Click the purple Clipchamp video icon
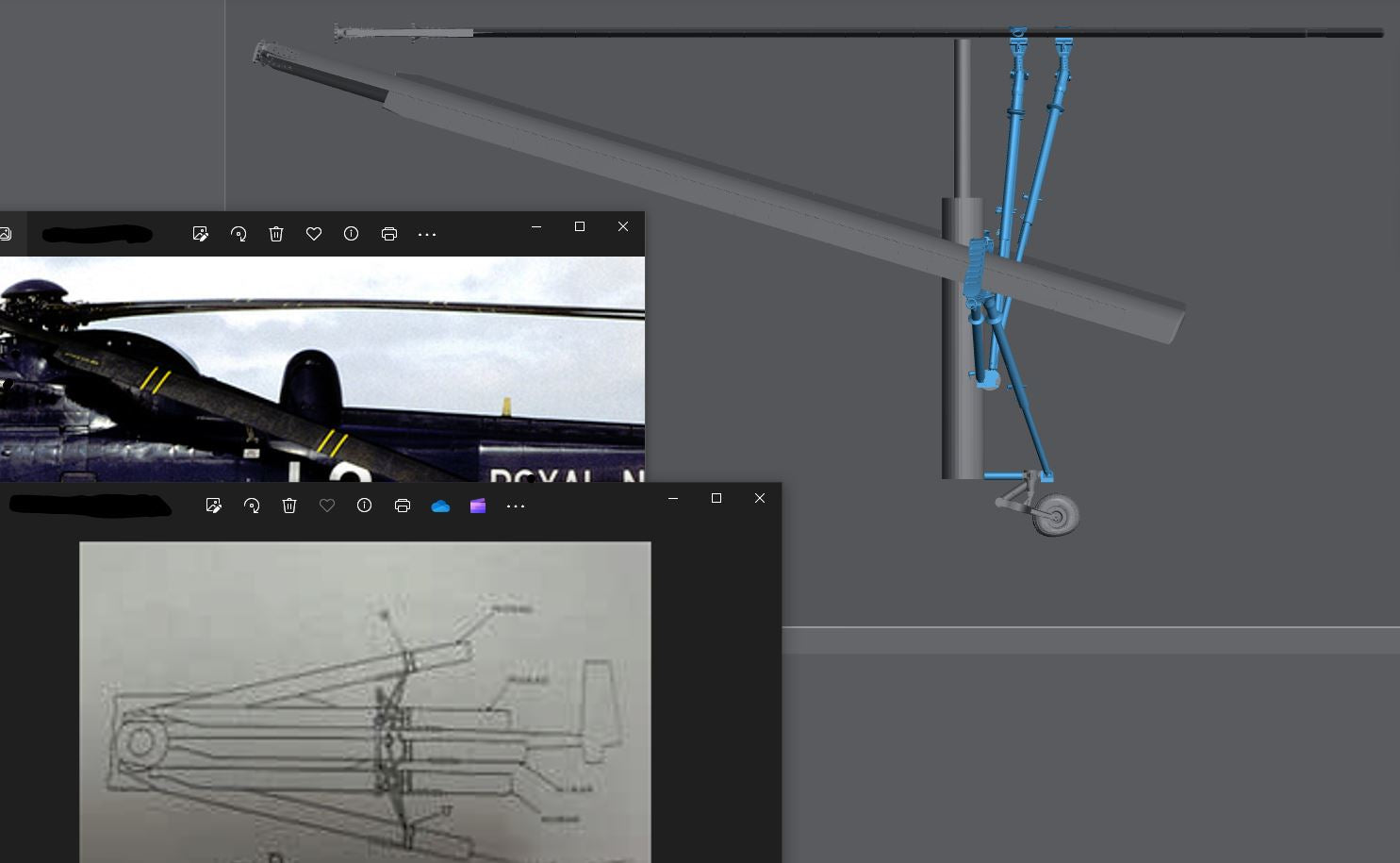The height and width of the screenshot is (863, 1400). (478, 506)
